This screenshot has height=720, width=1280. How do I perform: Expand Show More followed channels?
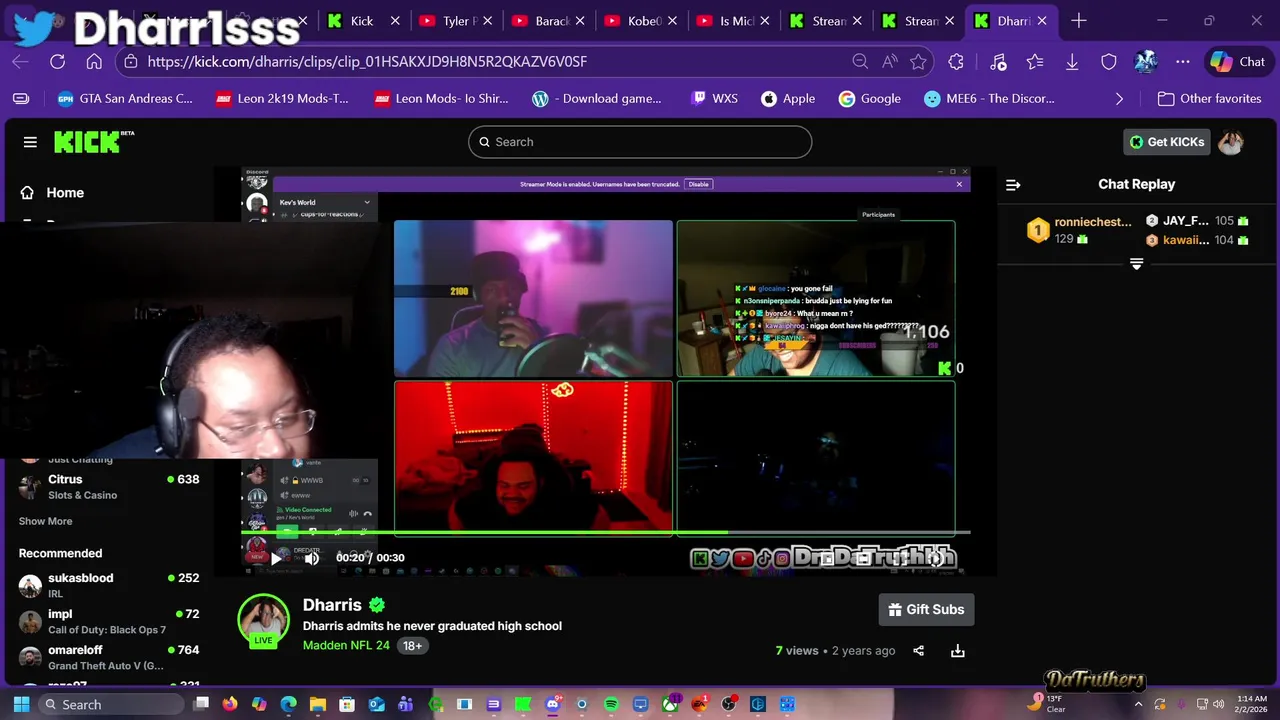pyautogui.click(x=45, y=521)
